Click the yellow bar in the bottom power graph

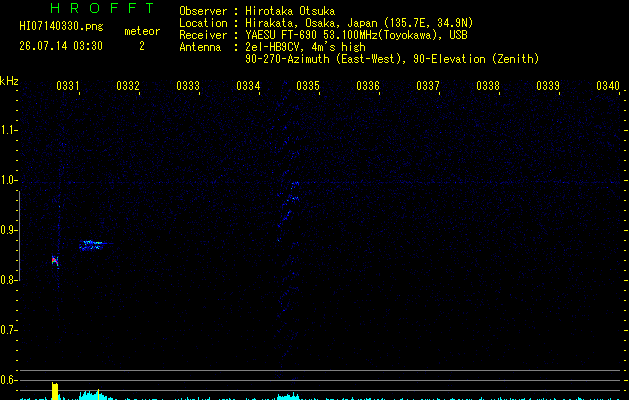55,391
